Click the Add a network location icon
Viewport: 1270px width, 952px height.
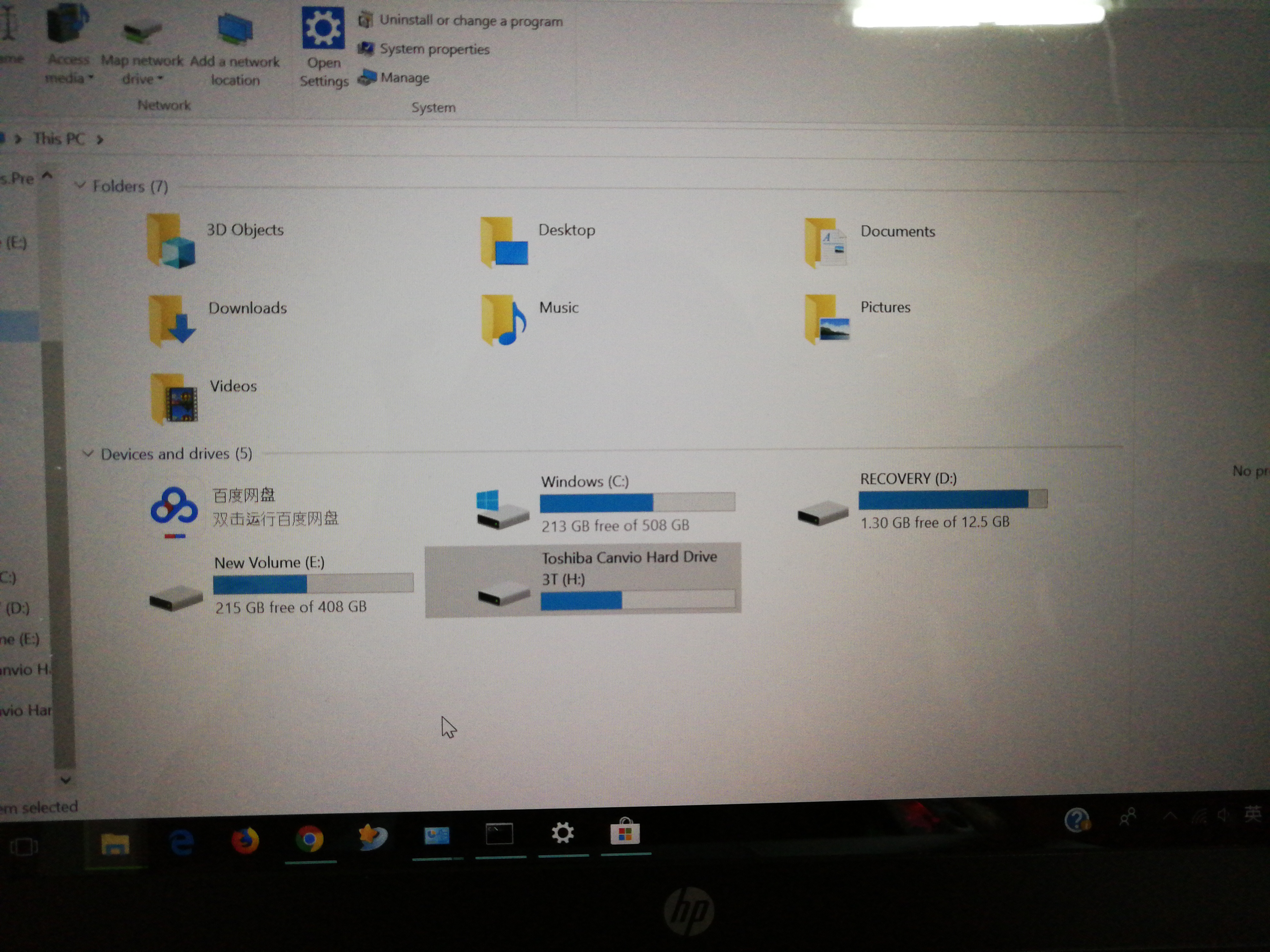click(235, 29)
